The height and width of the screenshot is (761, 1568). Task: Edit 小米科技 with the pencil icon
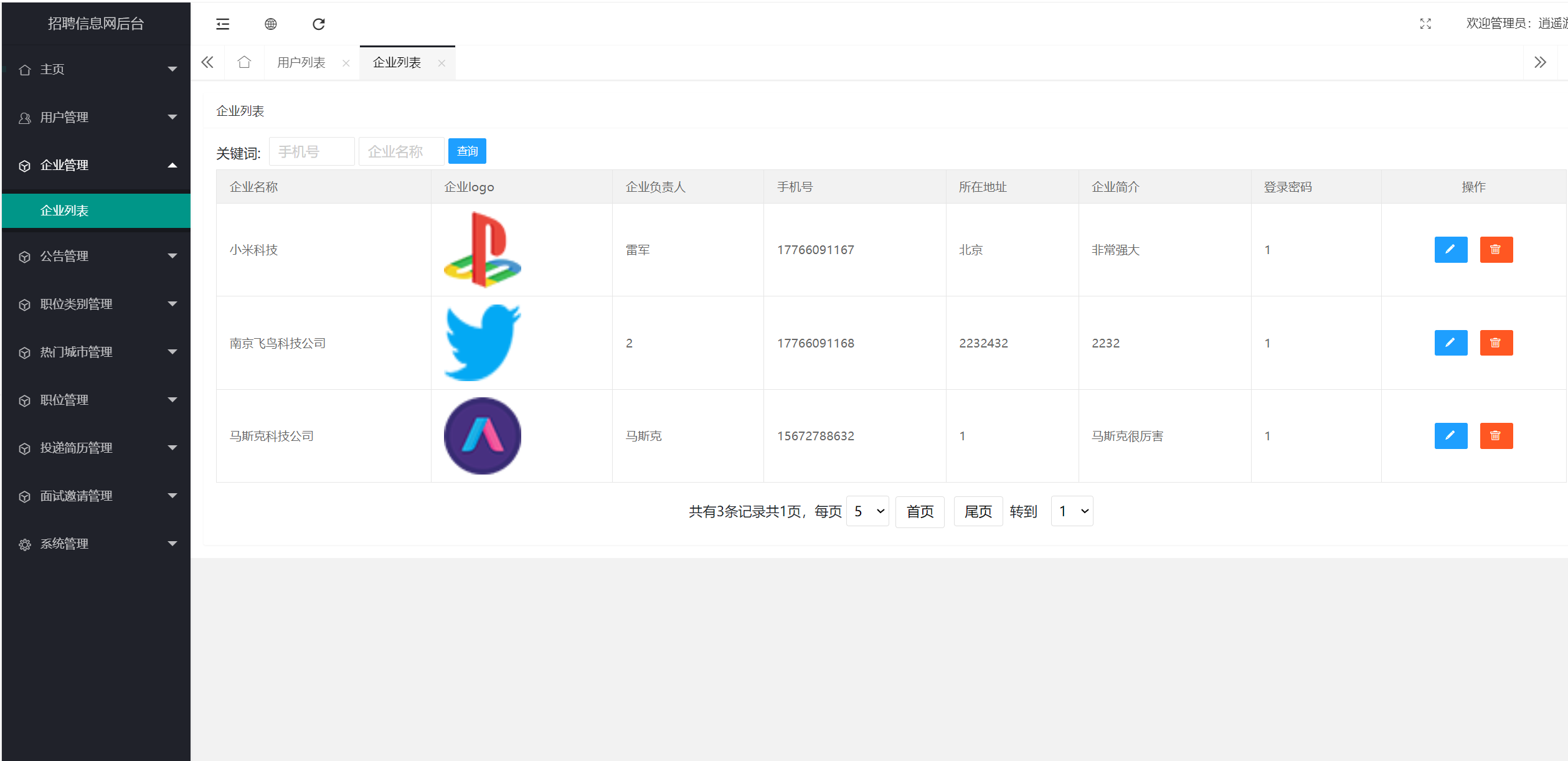point(1451,250)
